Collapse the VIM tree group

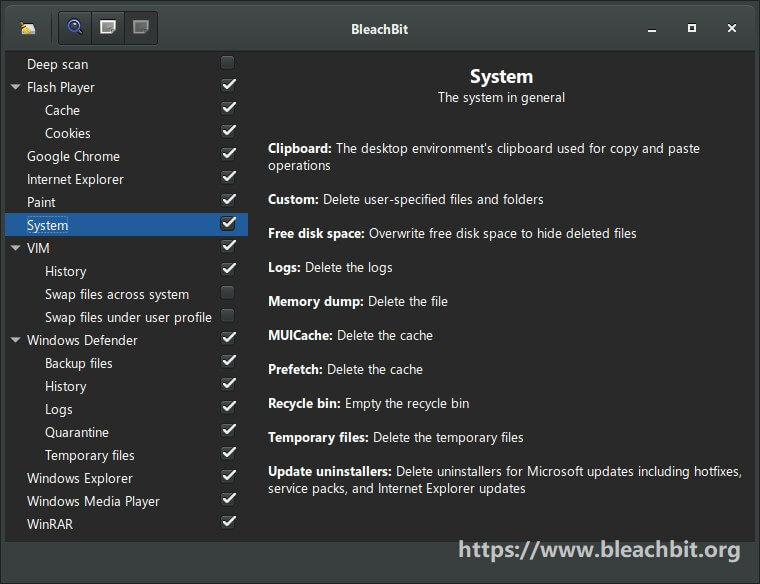(16, 248)
